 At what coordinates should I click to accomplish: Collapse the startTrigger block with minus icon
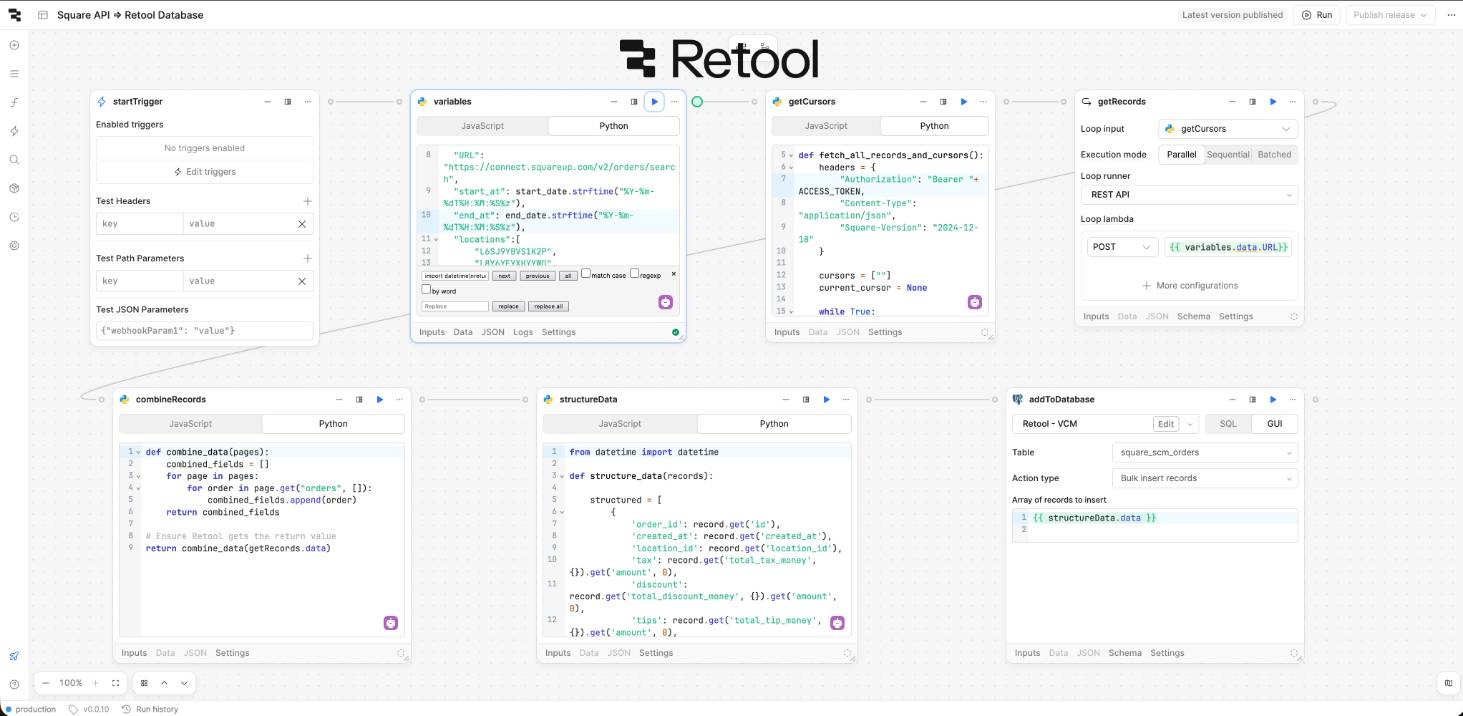(267, 101)
